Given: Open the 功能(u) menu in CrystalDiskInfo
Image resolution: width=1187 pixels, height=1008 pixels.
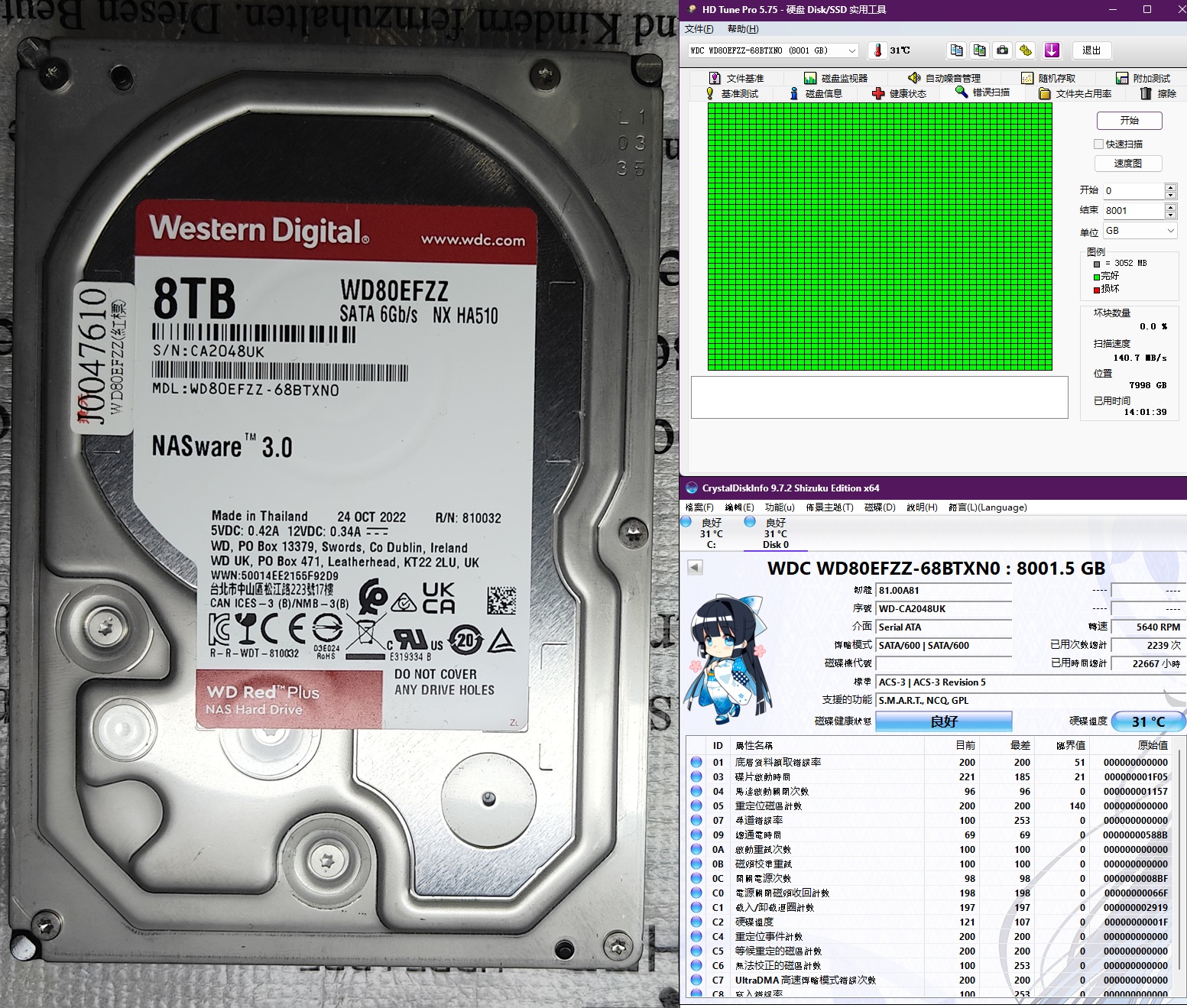Looking at the screenshot, I should click(780, 507).
